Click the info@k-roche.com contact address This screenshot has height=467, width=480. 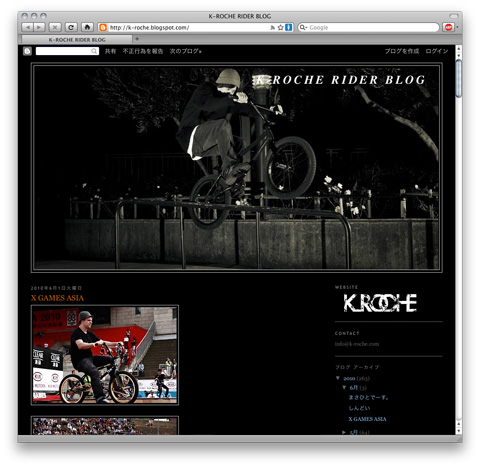coord(357,344)
